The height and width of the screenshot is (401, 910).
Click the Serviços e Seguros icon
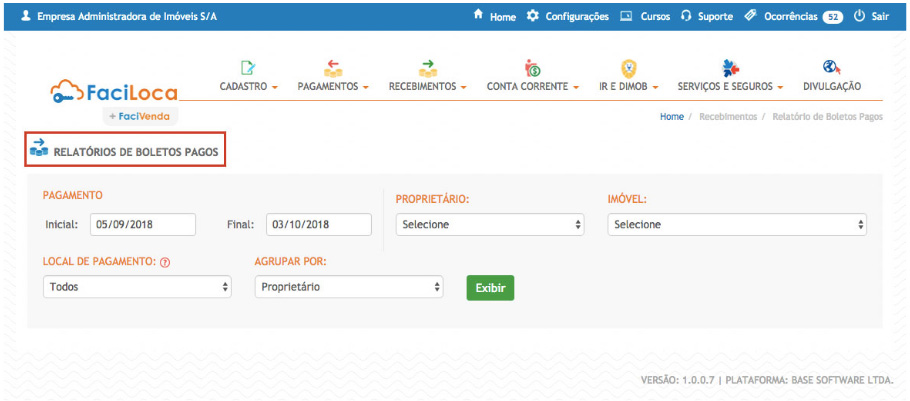(x=730, y=68)
